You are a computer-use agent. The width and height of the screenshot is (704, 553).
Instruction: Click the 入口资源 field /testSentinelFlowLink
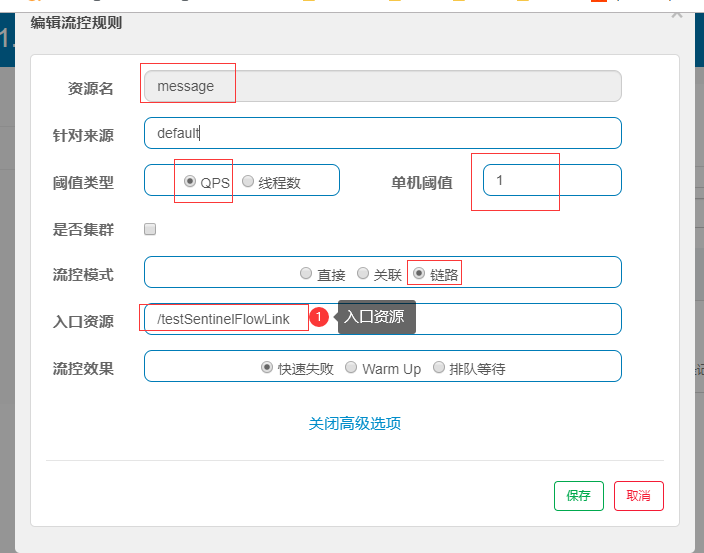383,319
